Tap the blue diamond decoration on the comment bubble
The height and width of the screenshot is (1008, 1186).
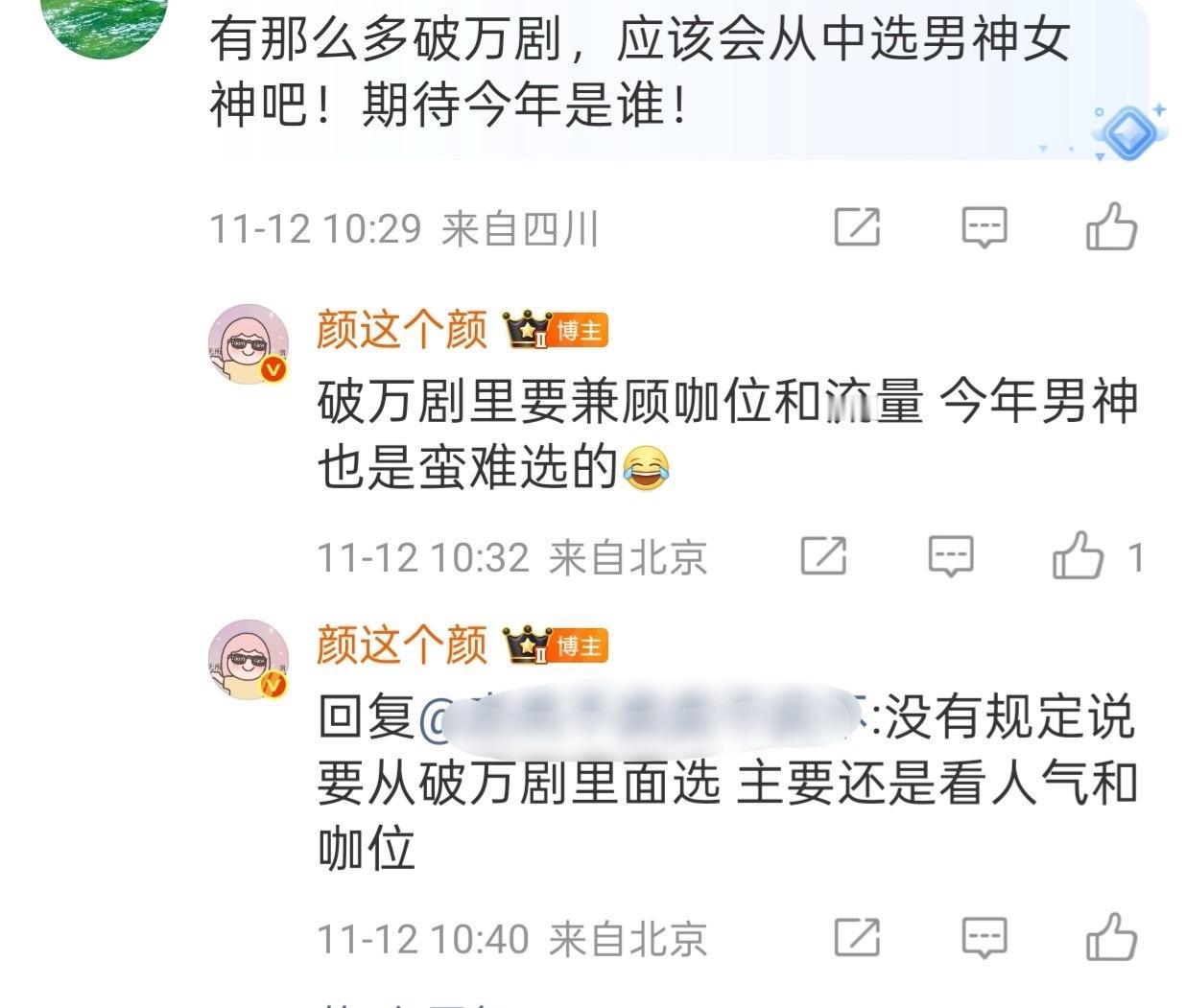1128,129
